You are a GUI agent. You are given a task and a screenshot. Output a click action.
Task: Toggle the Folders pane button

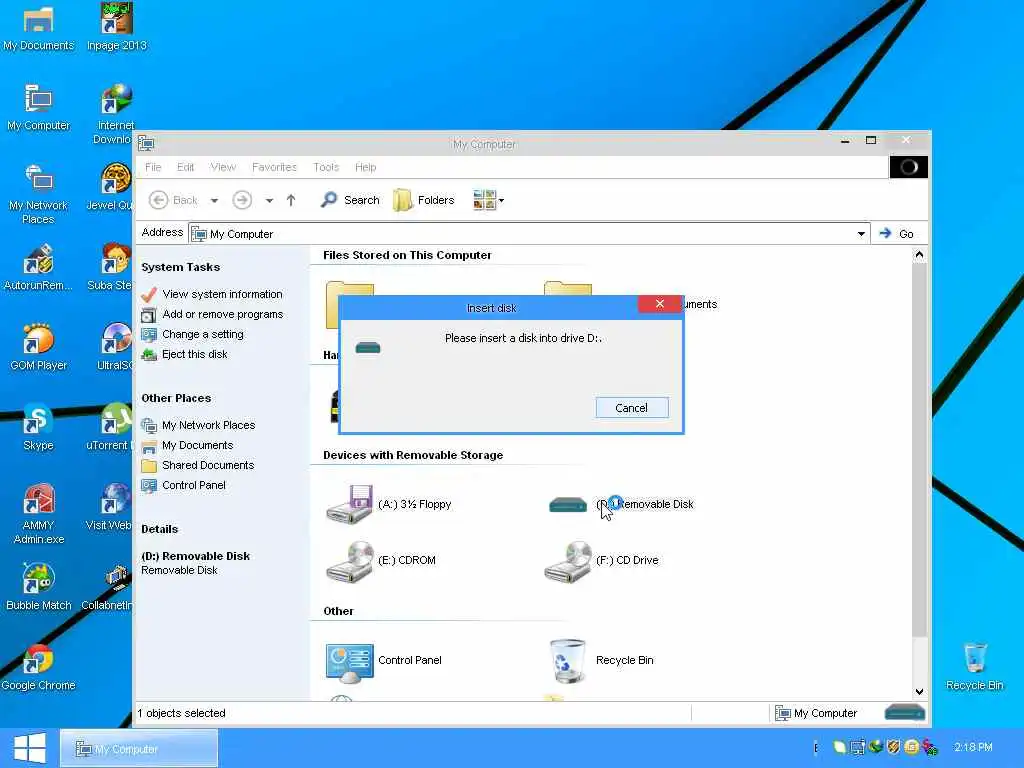click(x=424, y=200)
